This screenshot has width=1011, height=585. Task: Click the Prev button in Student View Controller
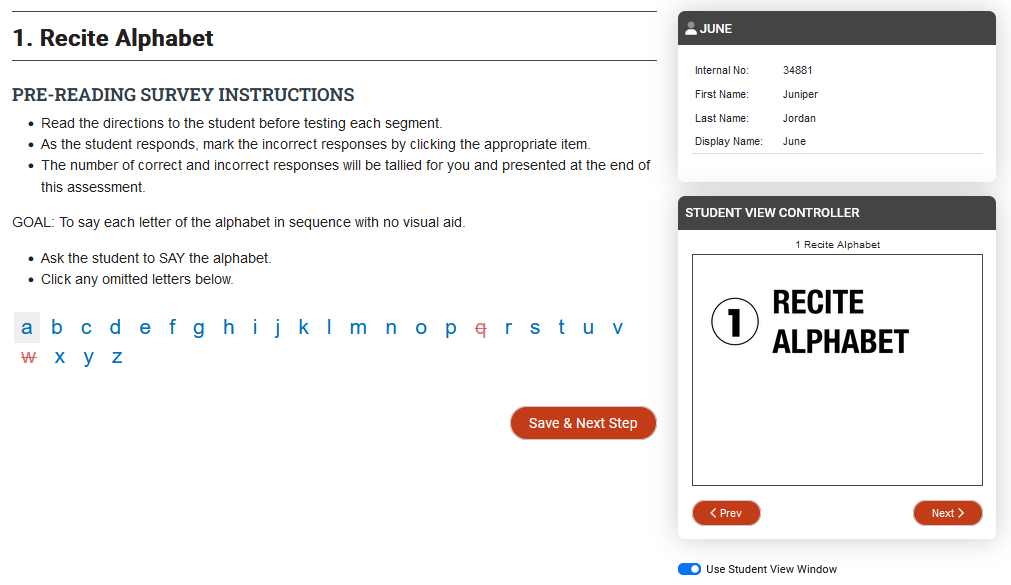(x=726, y=513)
